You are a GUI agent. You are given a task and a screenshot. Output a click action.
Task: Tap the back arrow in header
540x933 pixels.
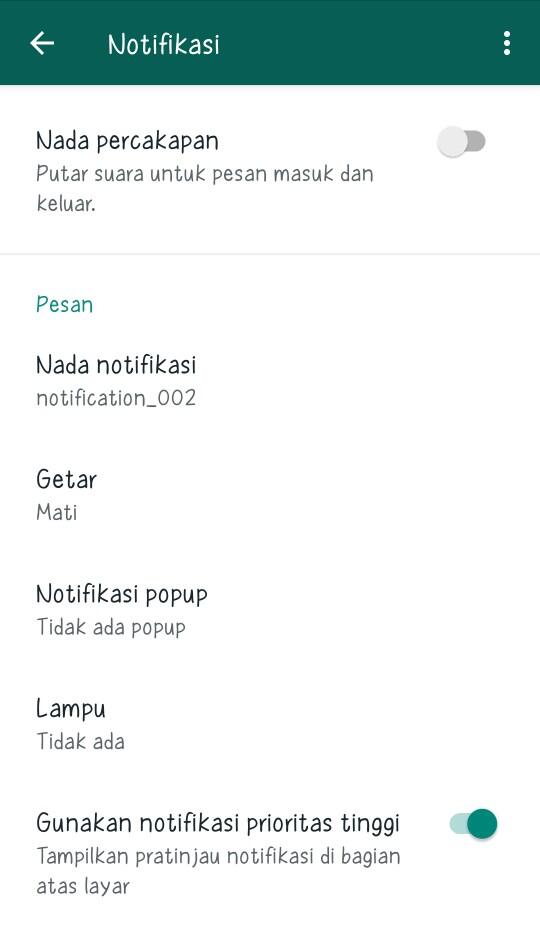click(42, 43)
